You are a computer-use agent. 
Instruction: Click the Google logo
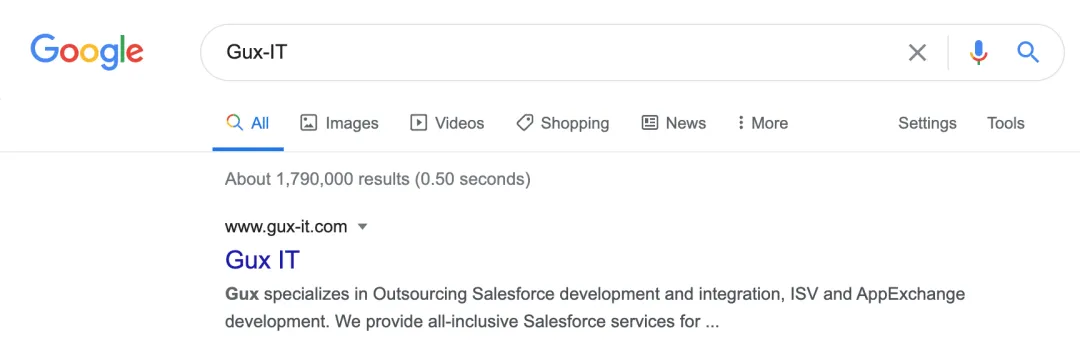point(87,52)
